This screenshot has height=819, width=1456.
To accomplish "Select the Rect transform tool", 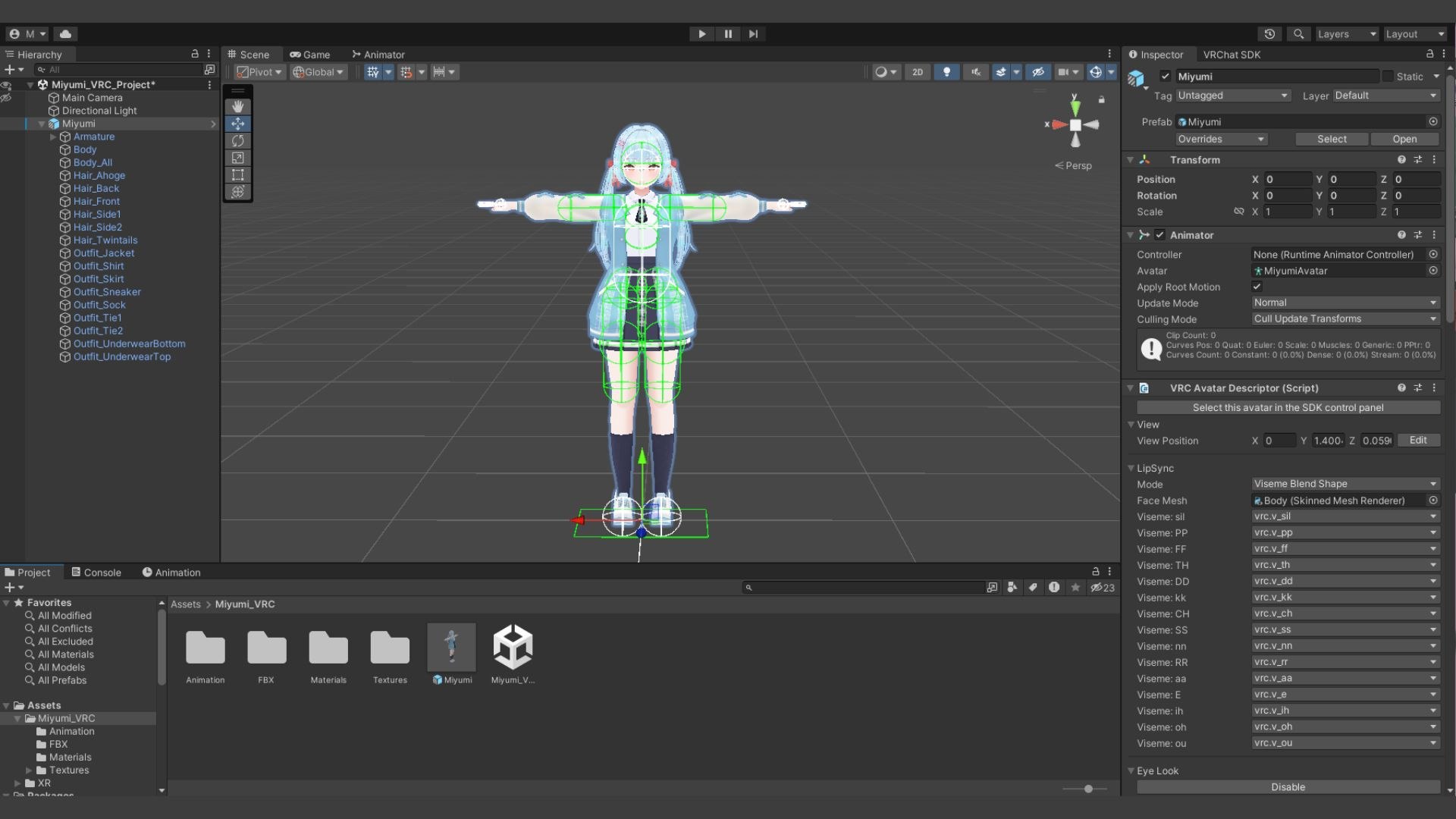I will (238, 174).
